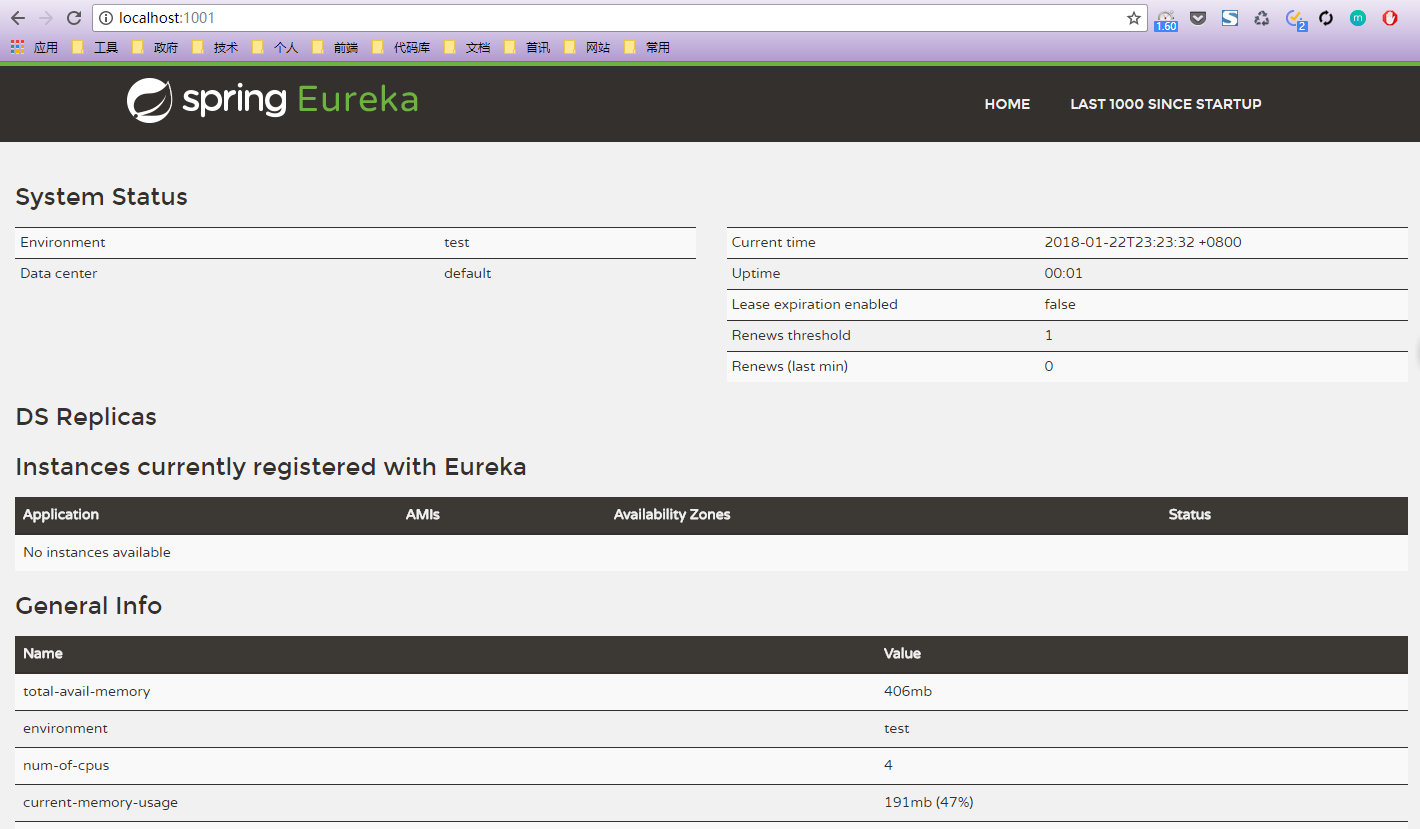Click the 'Instances currently registered with Eureka' heading
Screen dimensions: 1420x829
pos(271,467)
